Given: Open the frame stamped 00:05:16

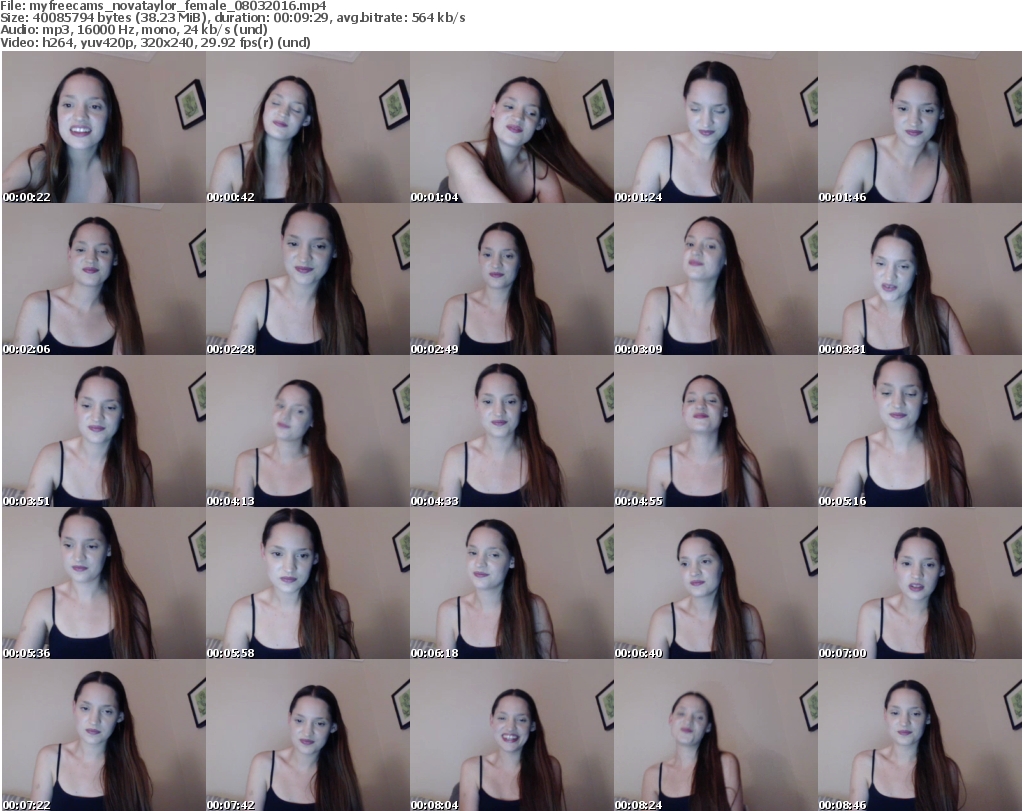Looking at the screenshot, I should click(919, 432).
